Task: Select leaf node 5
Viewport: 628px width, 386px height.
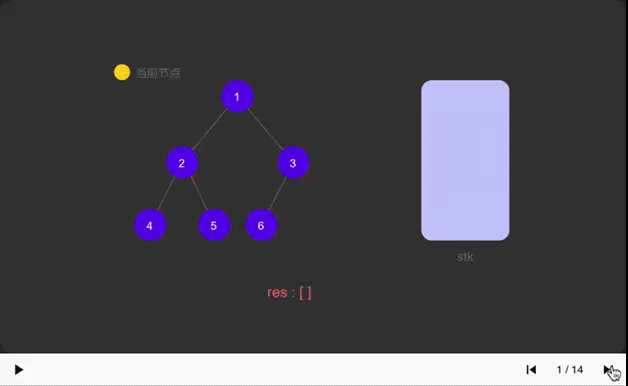Action: [x=214, y=225]
